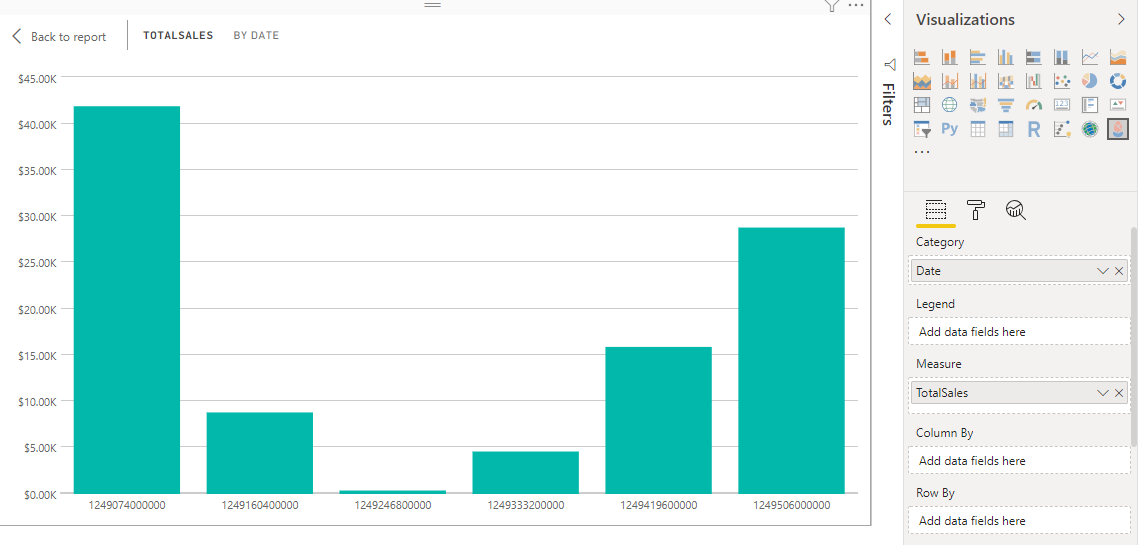Select the Multi-row card visual
Screen dimensions: 1138x545
pos(1090,105)
